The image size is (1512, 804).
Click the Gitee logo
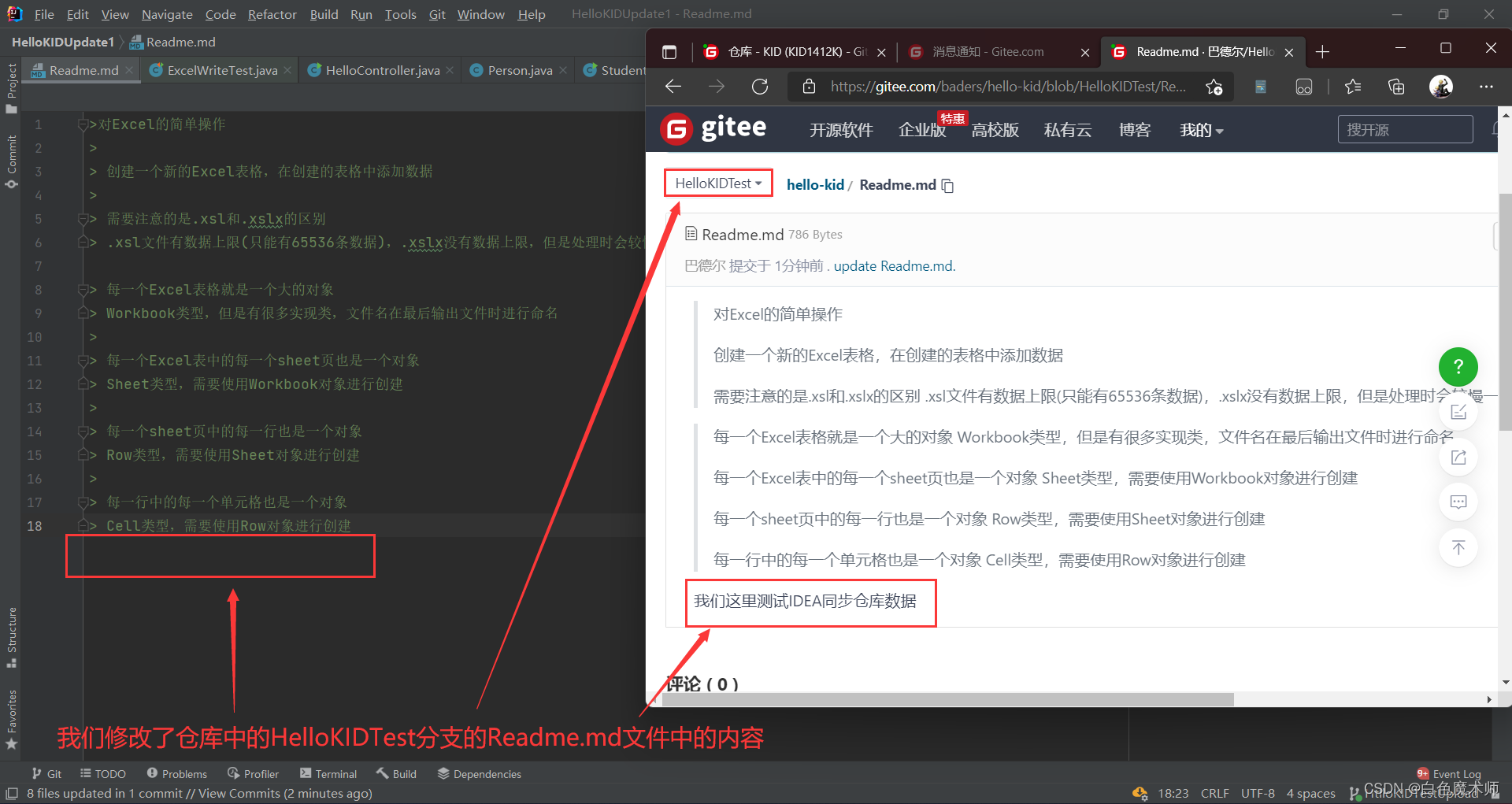point(713,128)
